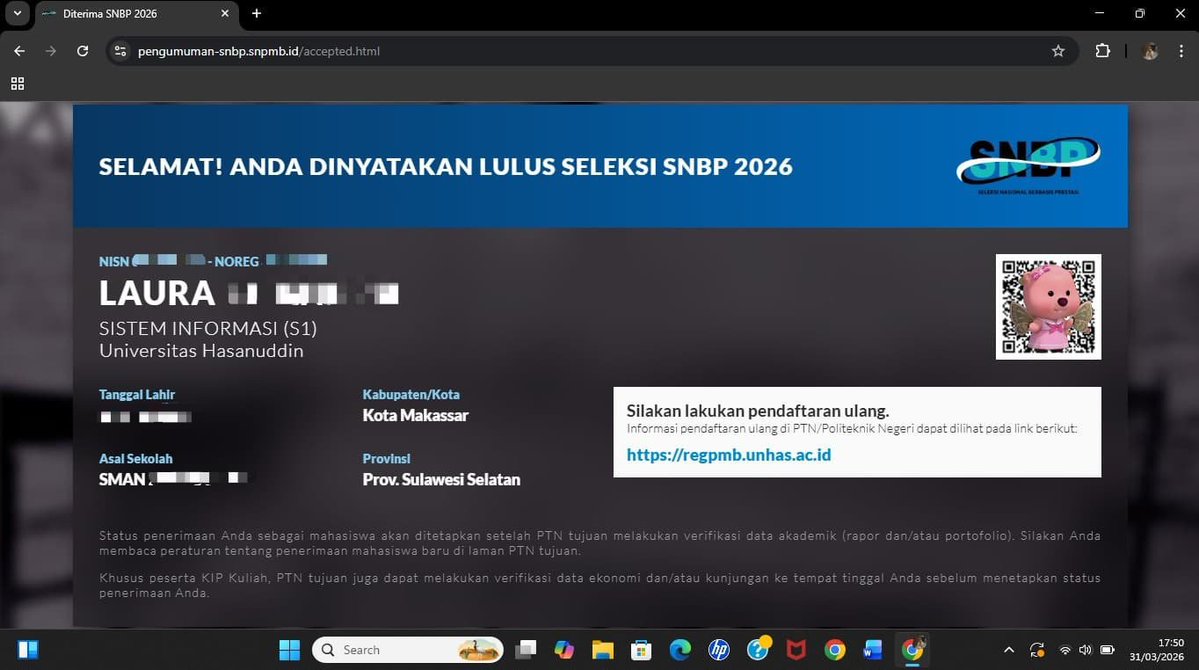Viewport: 1199px width, 670px height.
Task: Show hidden system tray icons
Action: point(1009,650)
